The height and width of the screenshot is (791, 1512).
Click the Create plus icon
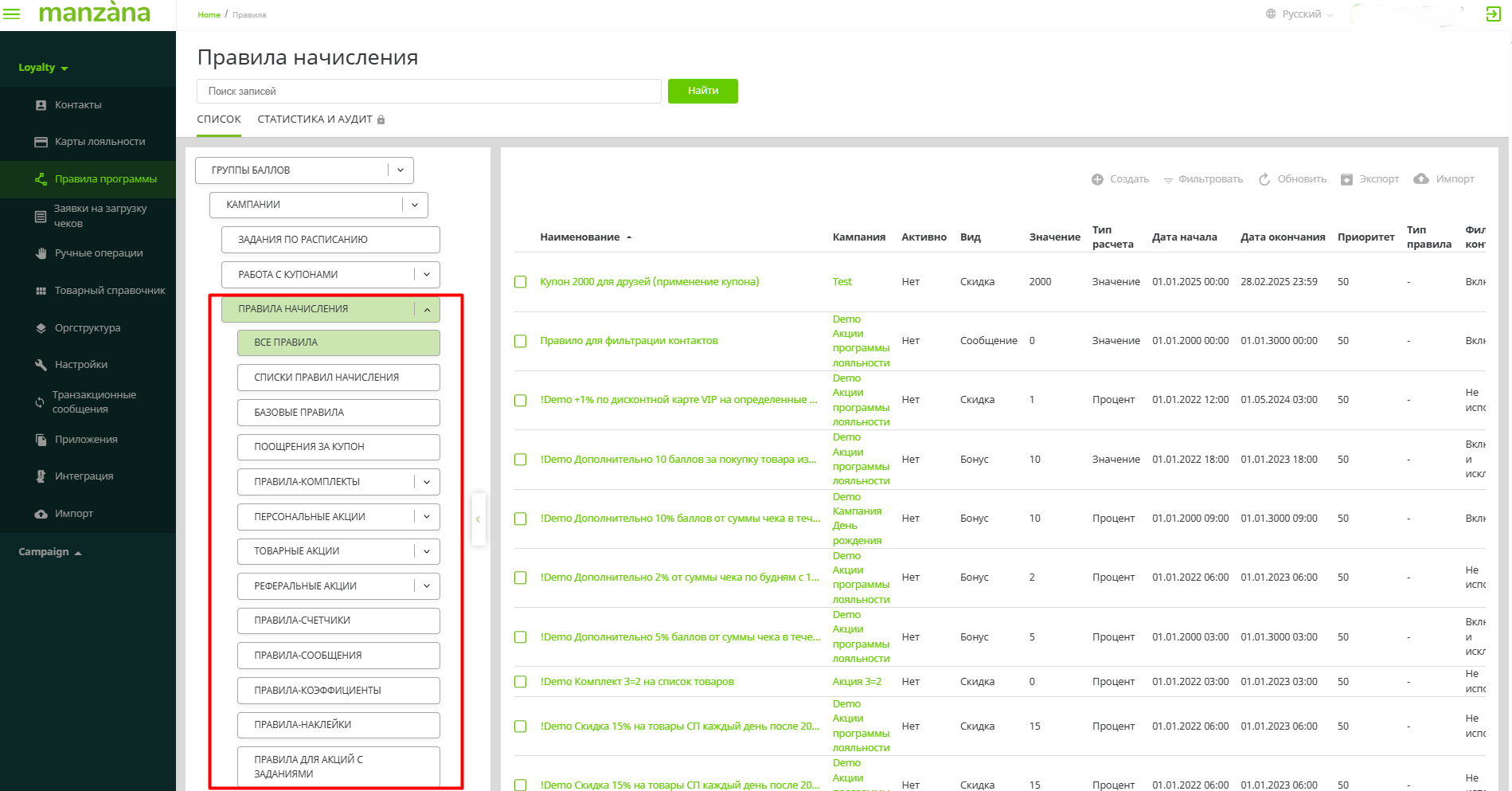(1097, 179)
